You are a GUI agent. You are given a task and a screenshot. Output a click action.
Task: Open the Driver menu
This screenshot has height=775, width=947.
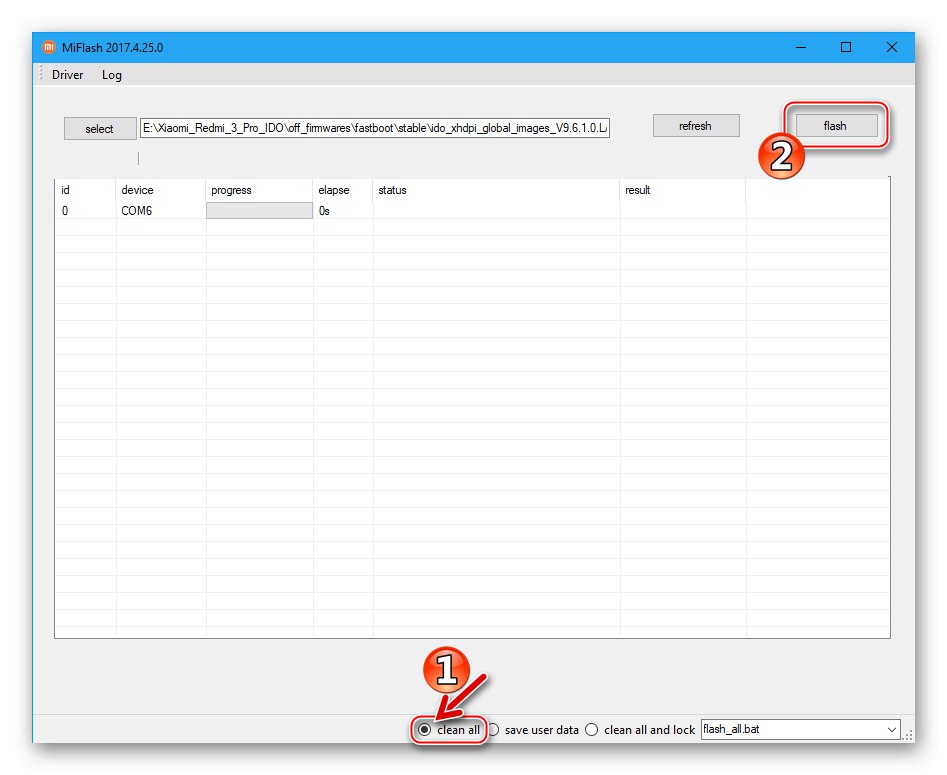coord(67,75)
